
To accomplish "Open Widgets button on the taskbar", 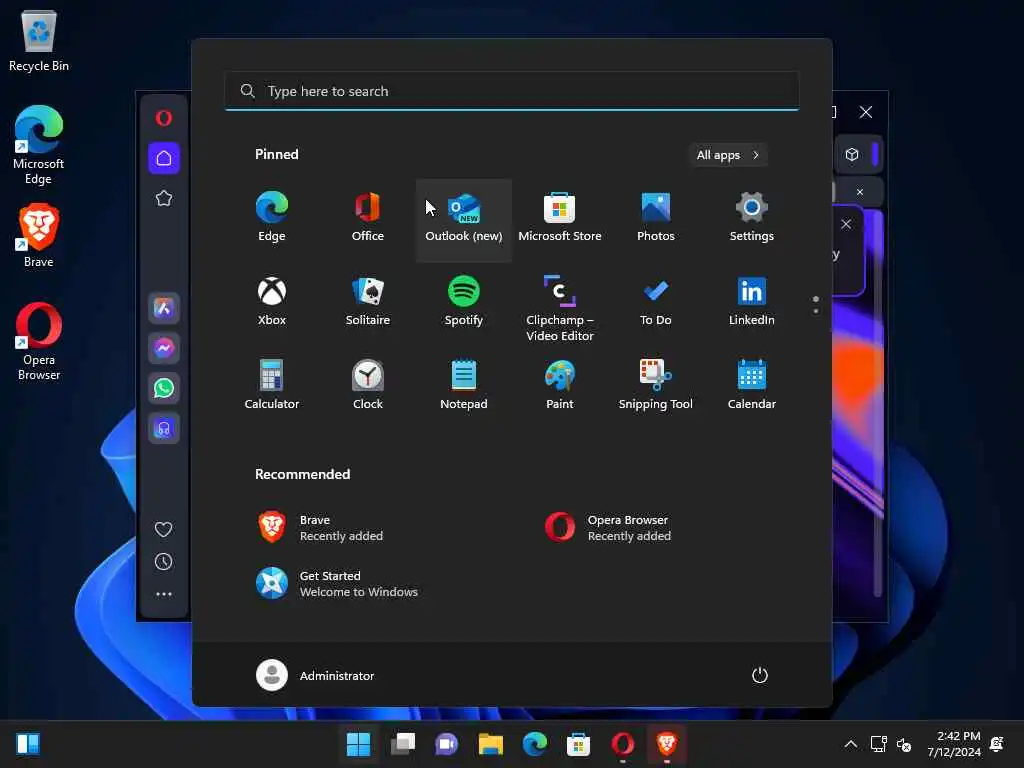I will pos(28,744).
